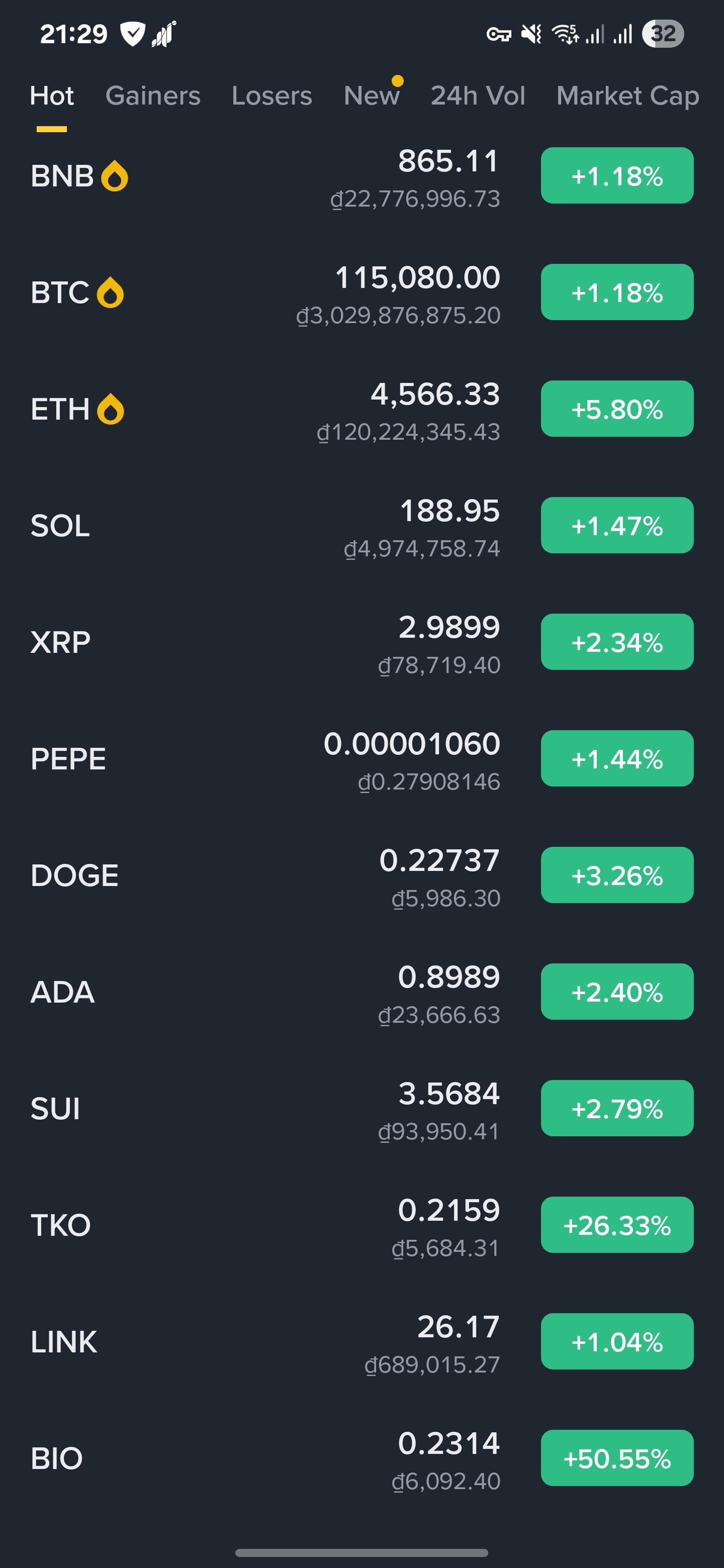Tap the battery level indicator showing 32
This screenshot has width=724, height=1568.
663,34
